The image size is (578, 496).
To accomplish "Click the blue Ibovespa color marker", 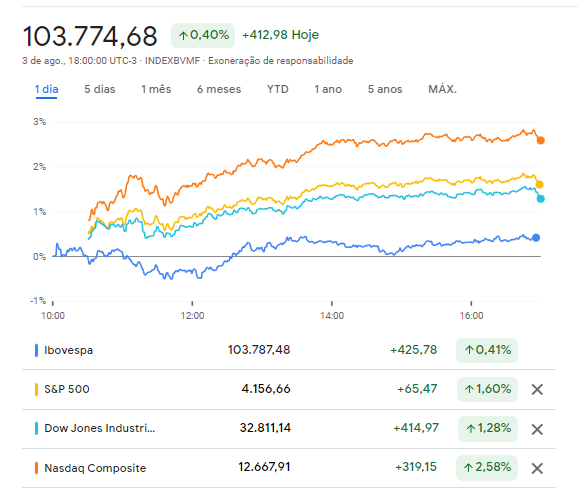I will (36, 350).
